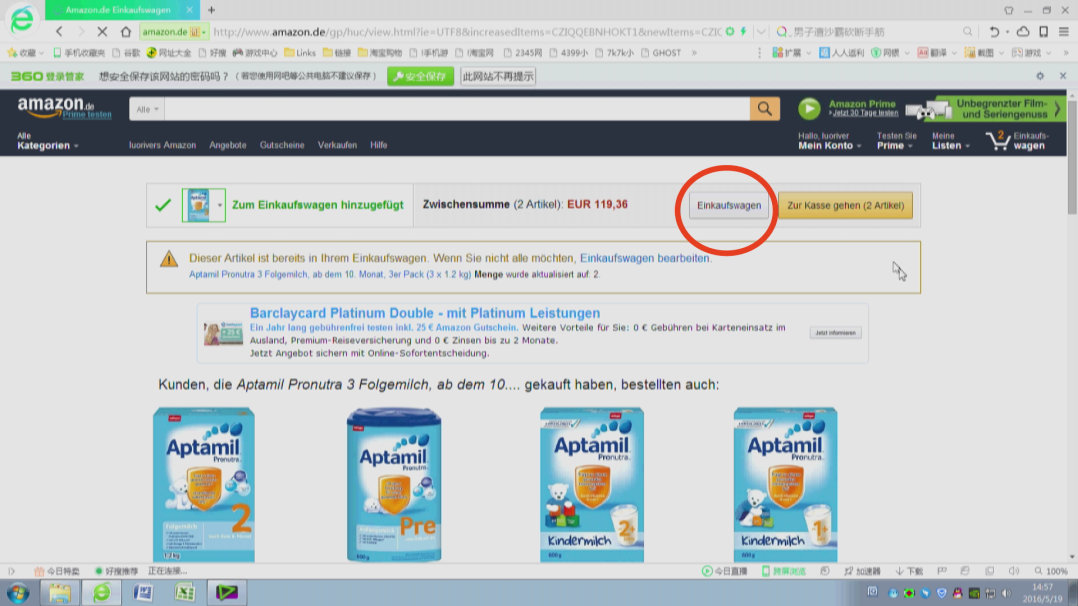Open Angebote nav item
Screen dimensions: 1078x606
pos(228,145)
